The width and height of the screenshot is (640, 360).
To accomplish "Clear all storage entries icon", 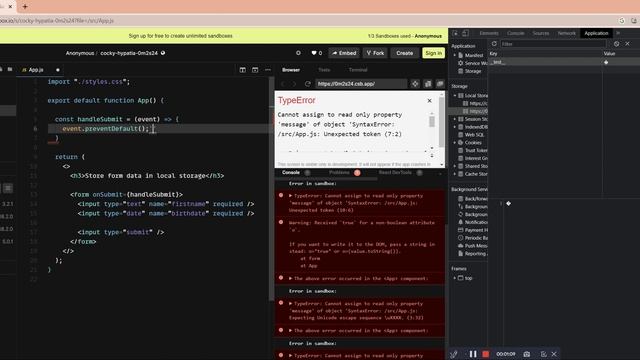I will point(616,44).
